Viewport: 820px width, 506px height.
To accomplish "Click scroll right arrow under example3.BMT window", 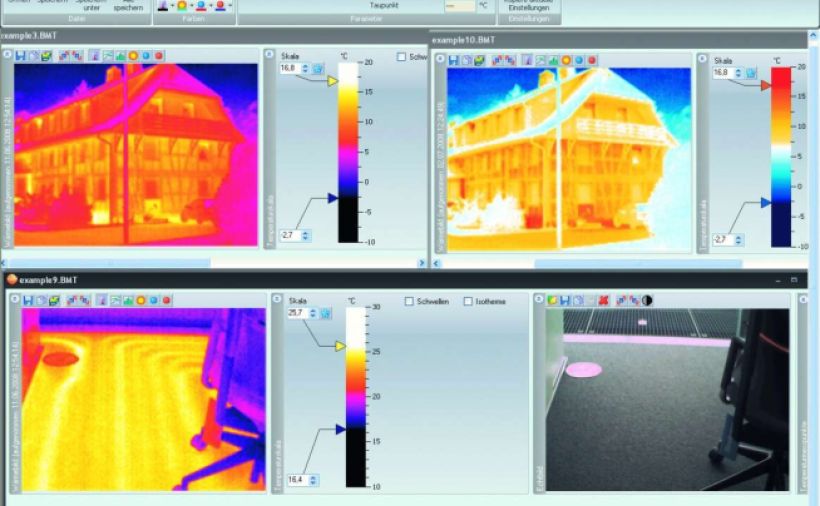I will [422, 263].
